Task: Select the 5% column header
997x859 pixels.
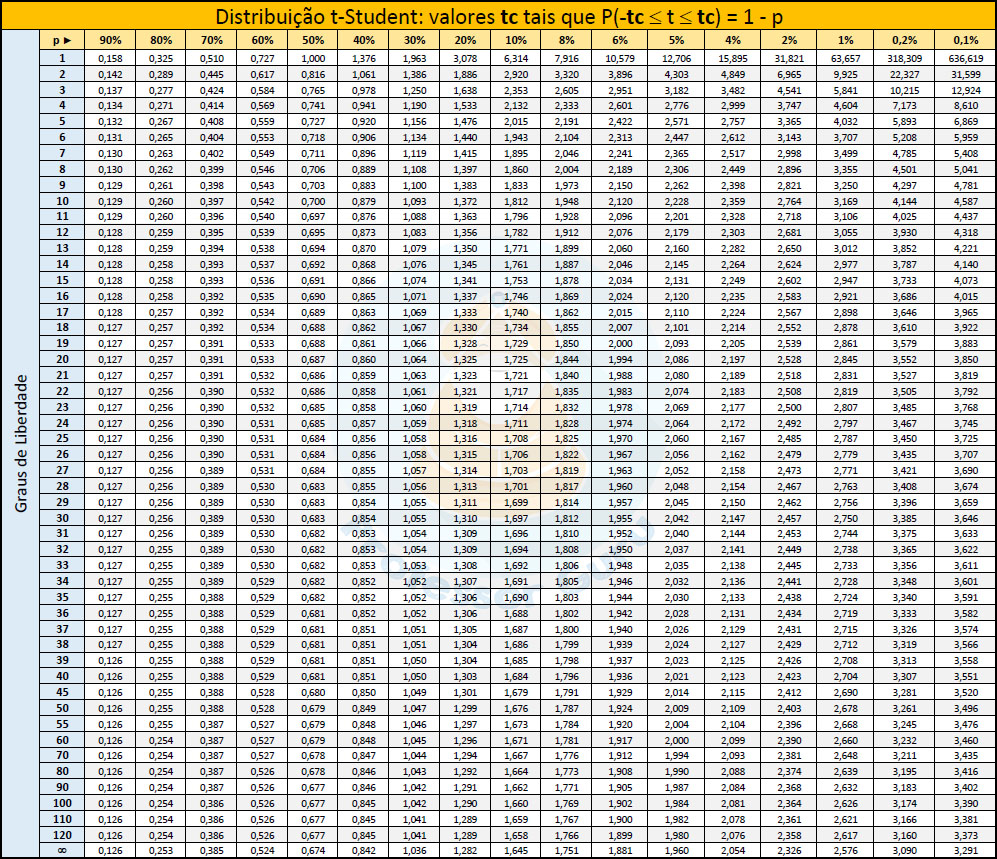Action: [x=677, y=40]
